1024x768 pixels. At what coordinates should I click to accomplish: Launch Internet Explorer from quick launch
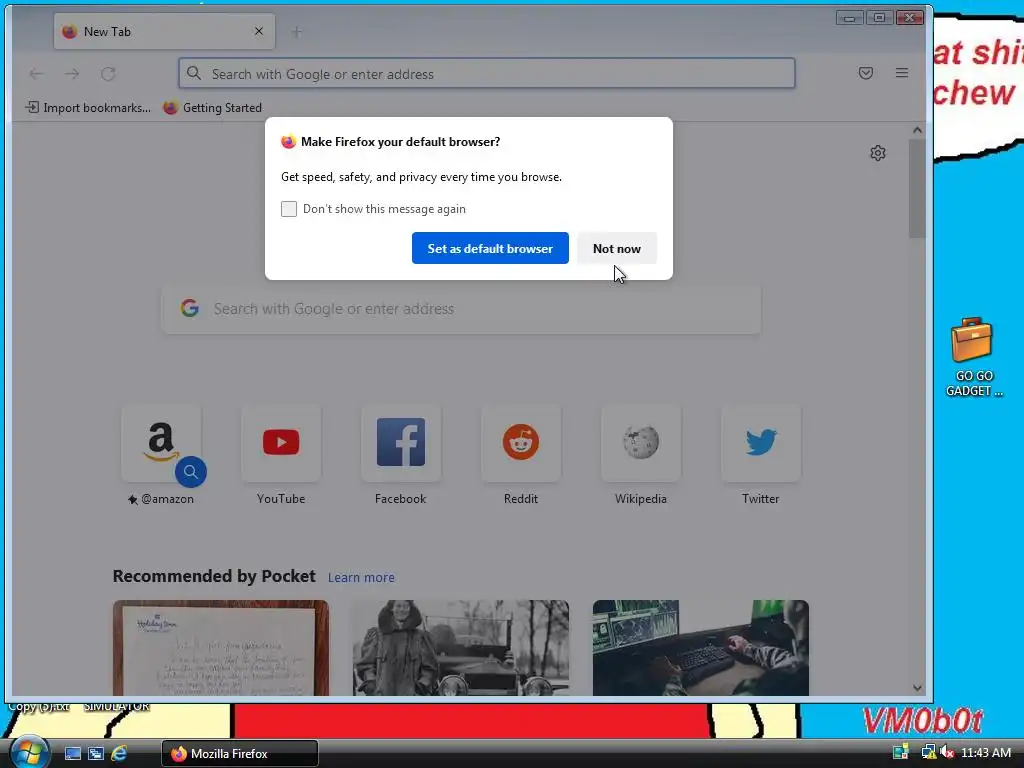coord(119,754)
